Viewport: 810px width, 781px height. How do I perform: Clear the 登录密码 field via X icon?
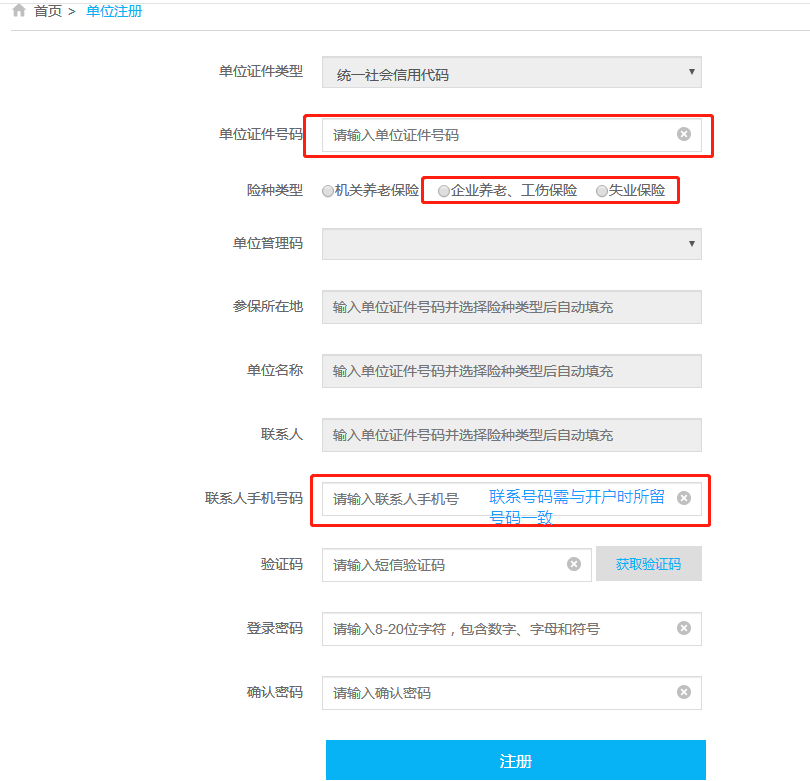pyautogui.click(x=684, y=628)
